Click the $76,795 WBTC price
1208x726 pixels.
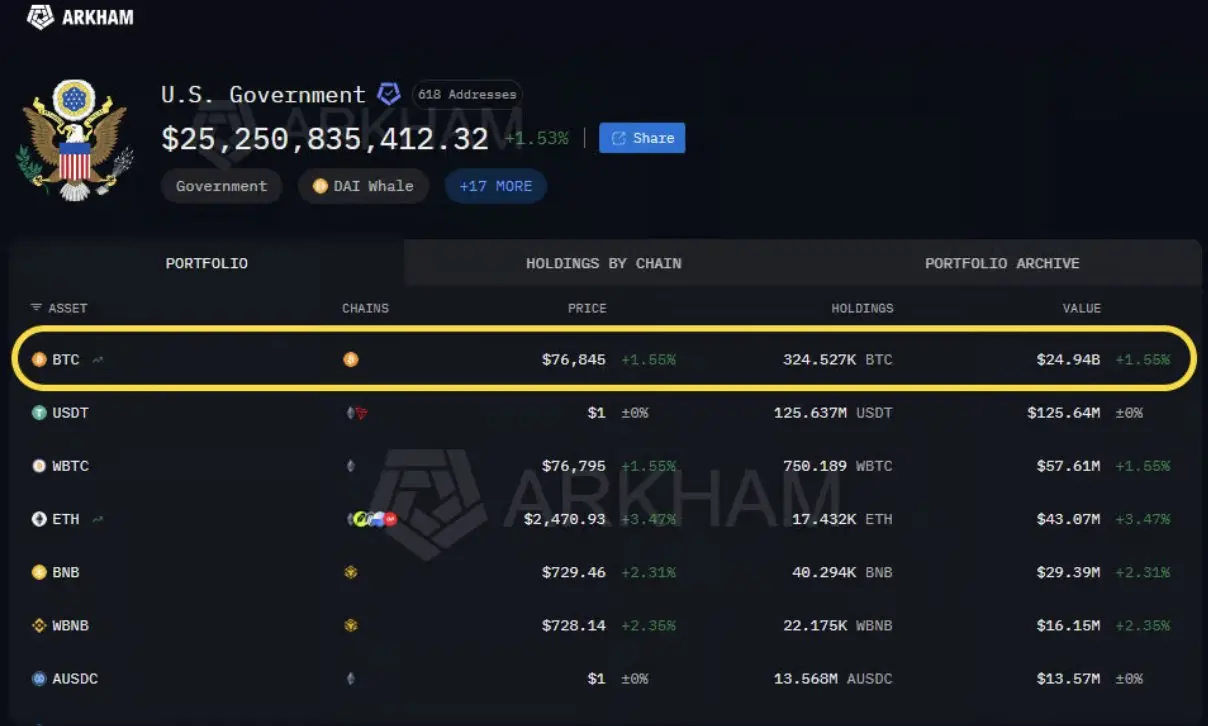click(574, 466)
